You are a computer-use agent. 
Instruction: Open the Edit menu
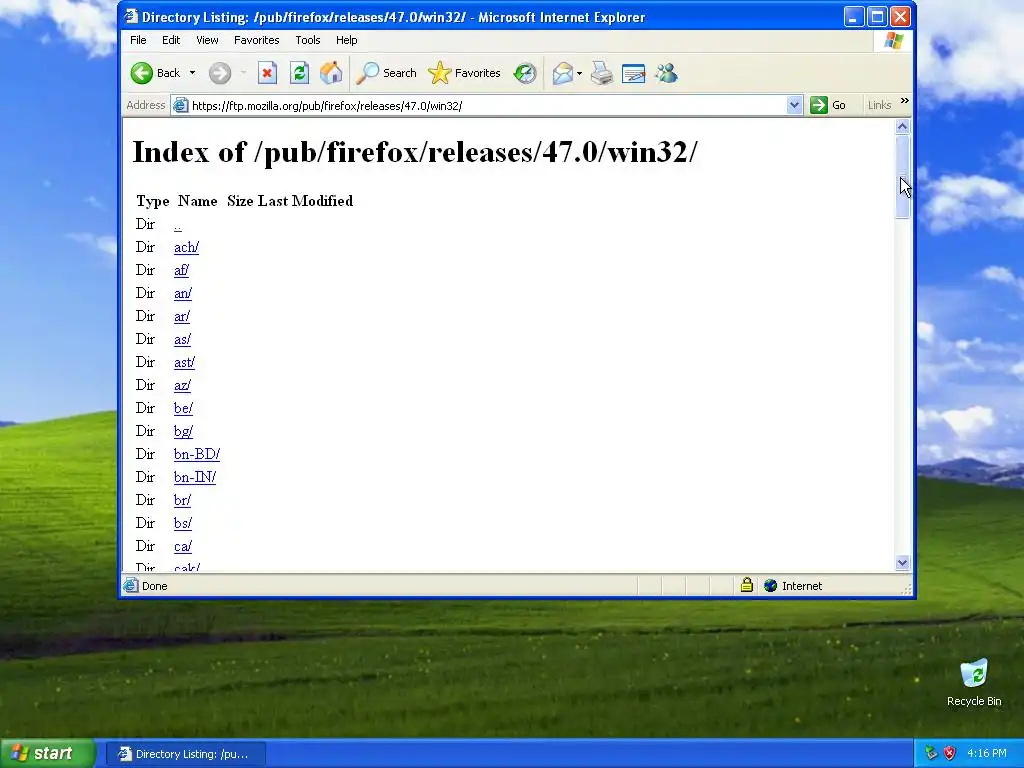coord(171,40)
